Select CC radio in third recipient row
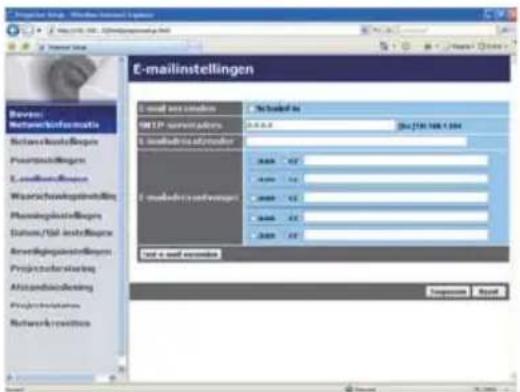 click(x=284, y=198)
